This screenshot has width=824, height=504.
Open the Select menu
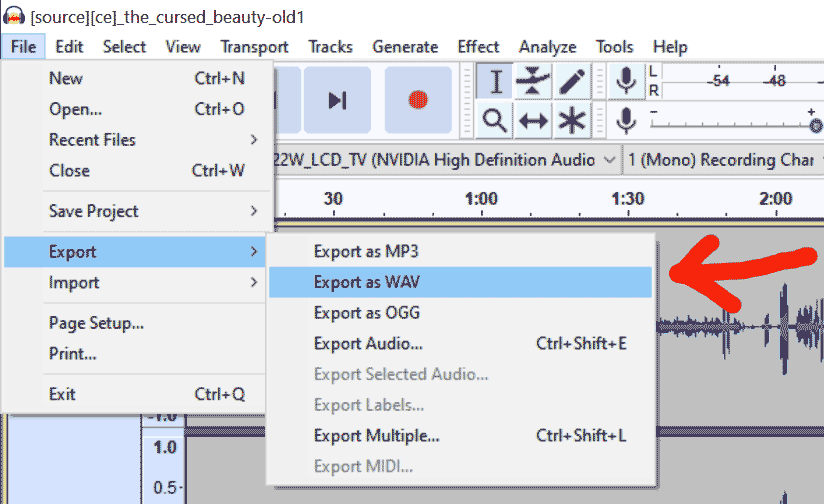pyautogui.click(x=124, y=47)
